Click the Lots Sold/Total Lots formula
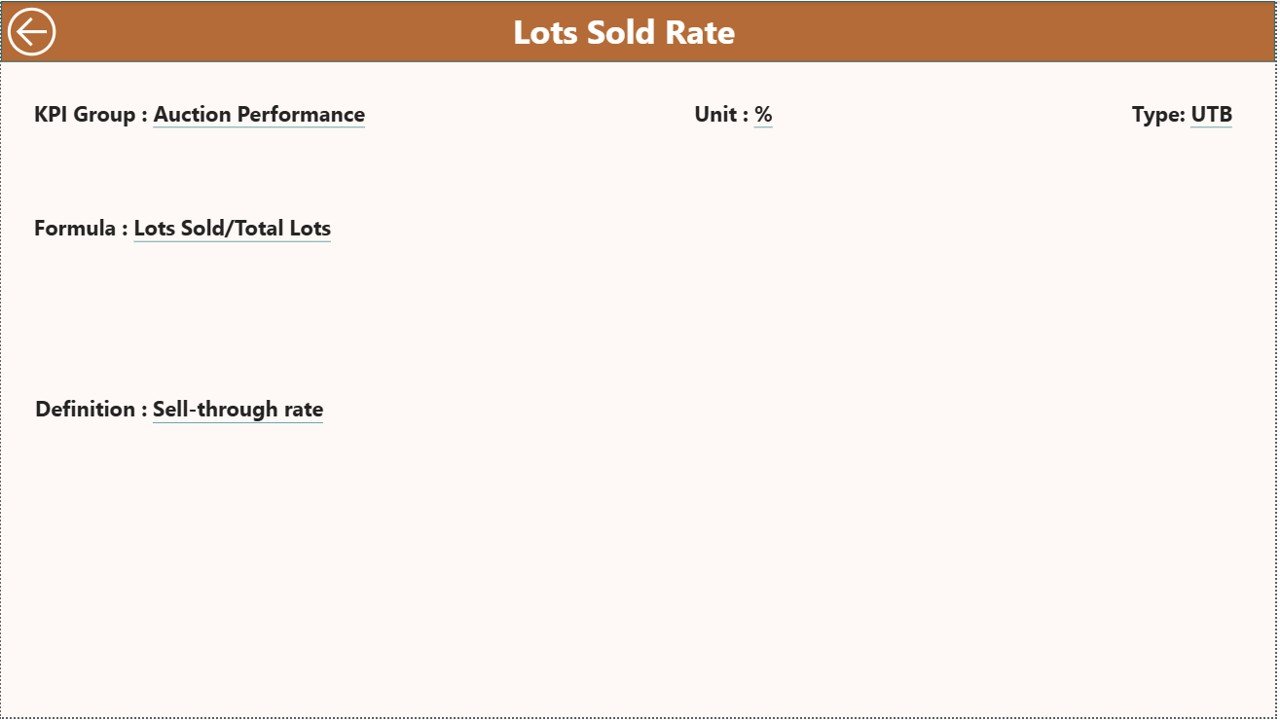This screenshot has width=1280, height=720. coord(232,228)
